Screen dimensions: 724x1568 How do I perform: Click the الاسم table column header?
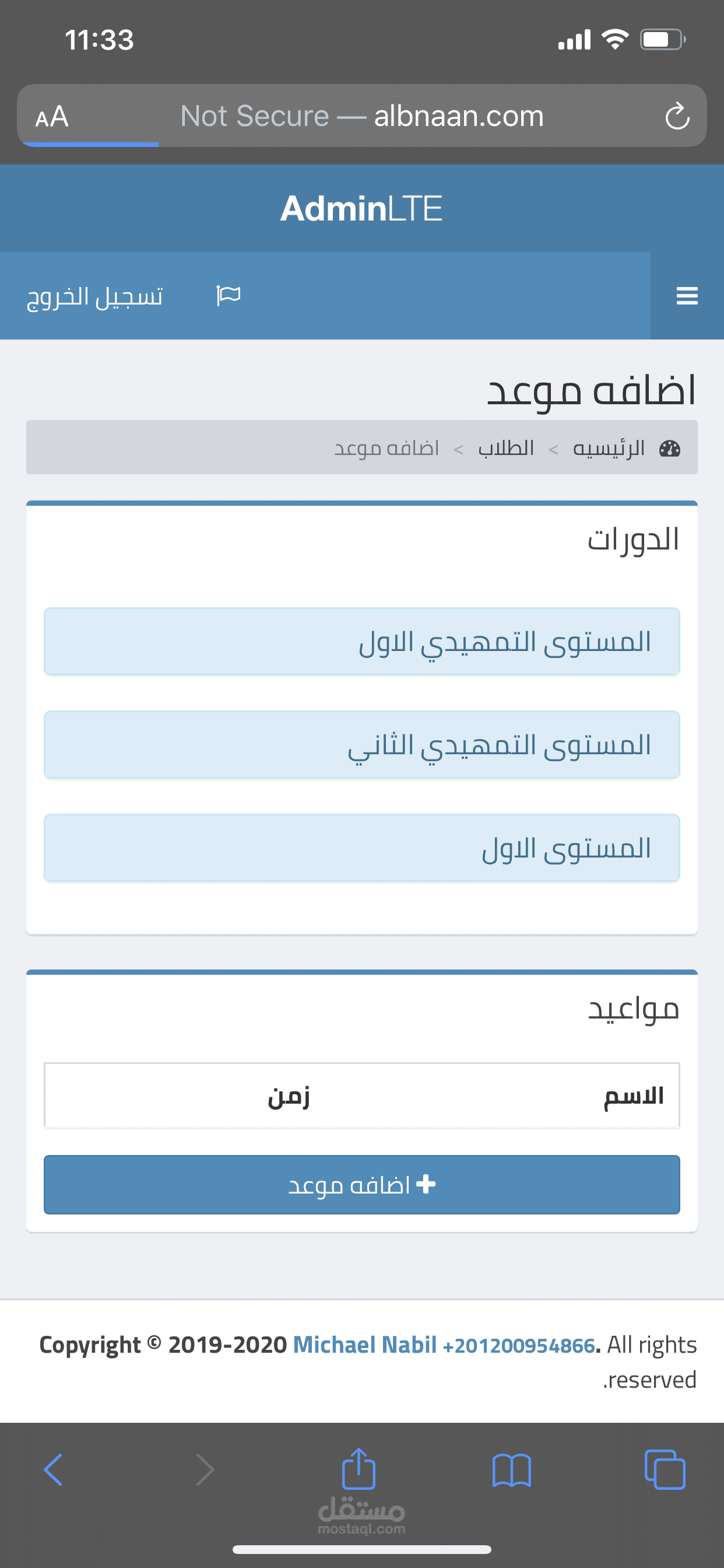(x=632, y=1095)
